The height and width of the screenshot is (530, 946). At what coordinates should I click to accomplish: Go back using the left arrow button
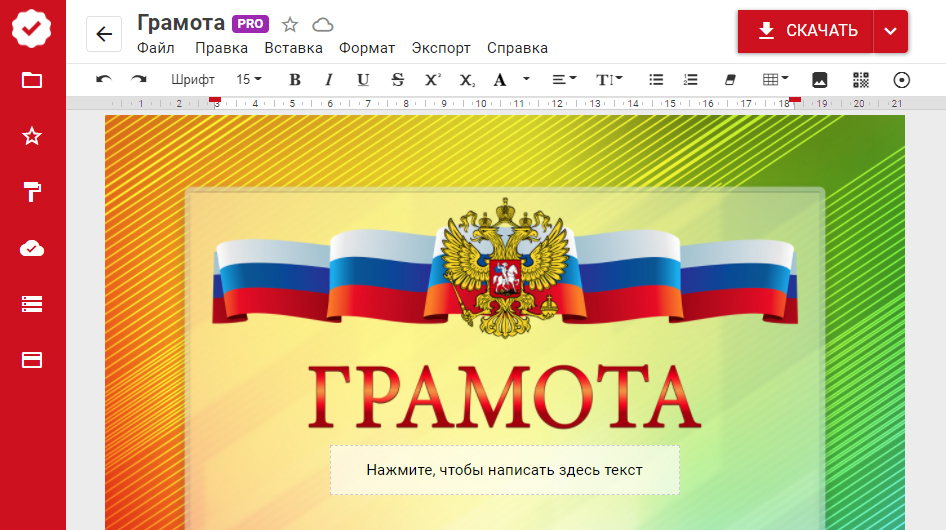104,34
